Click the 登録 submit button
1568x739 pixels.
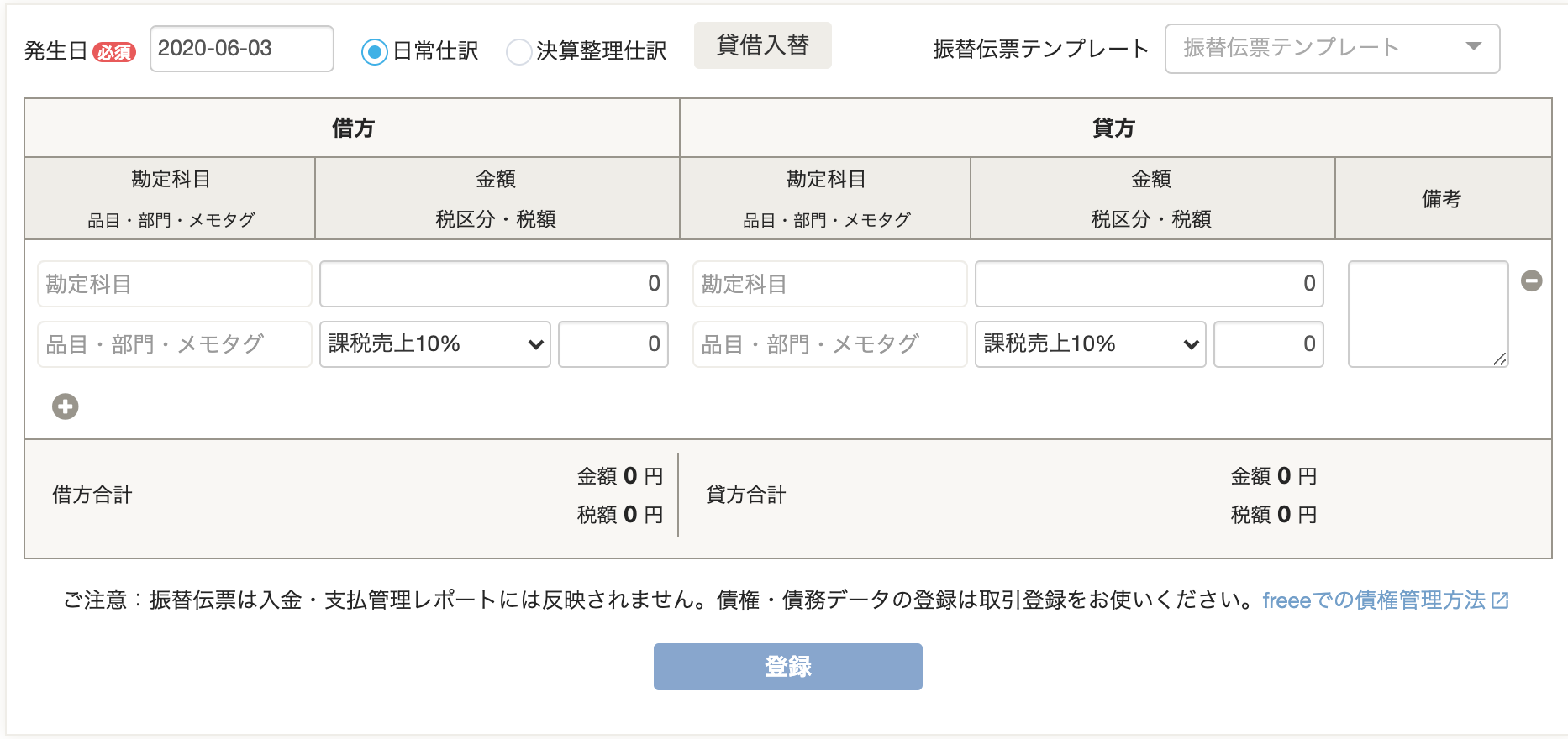788,667
